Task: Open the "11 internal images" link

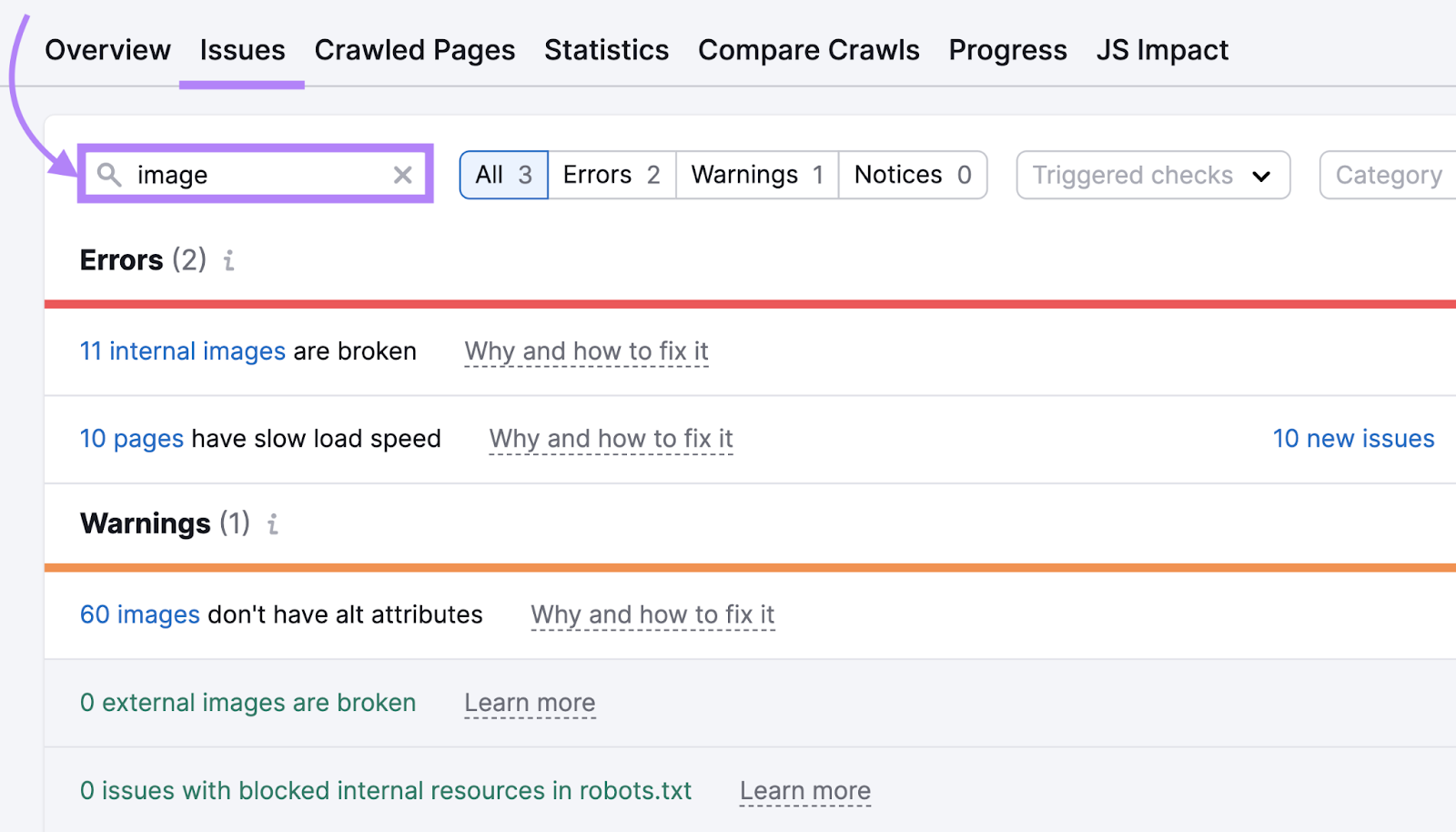Action: tap(182, 350)
